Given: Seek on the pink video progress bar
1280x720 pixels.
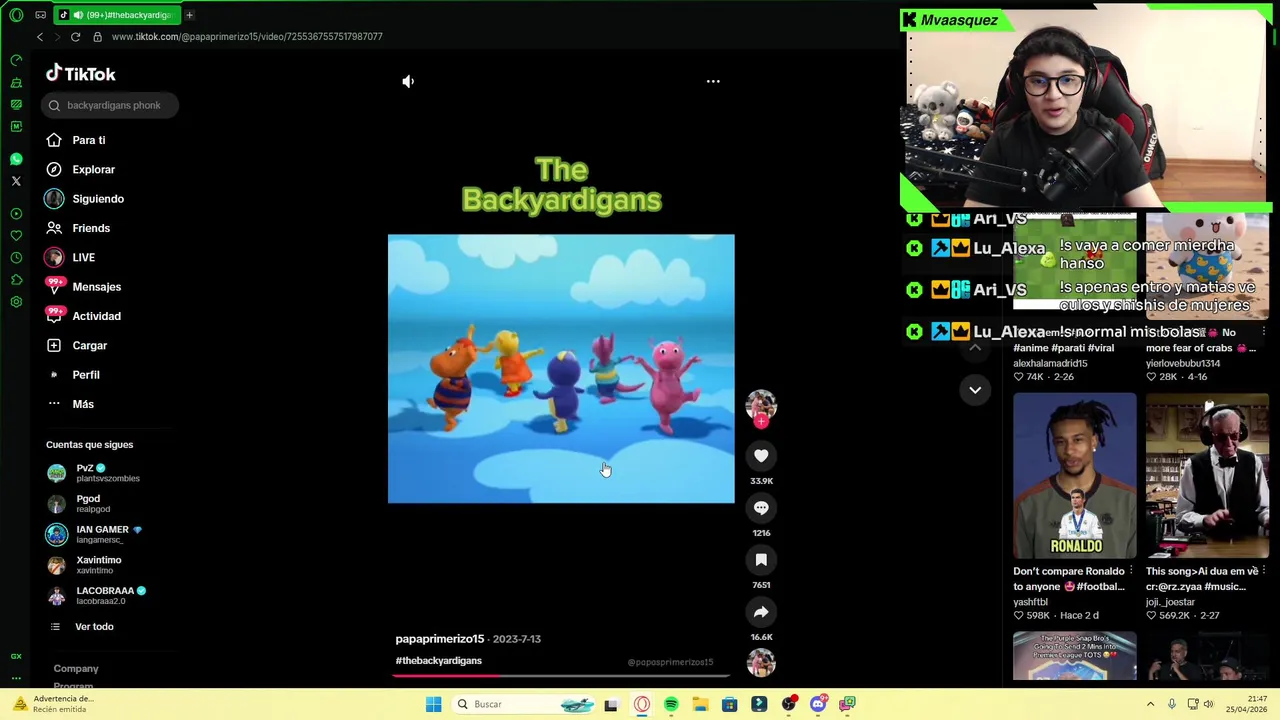Looking at the screenshot, I should [x=561, y=675].
